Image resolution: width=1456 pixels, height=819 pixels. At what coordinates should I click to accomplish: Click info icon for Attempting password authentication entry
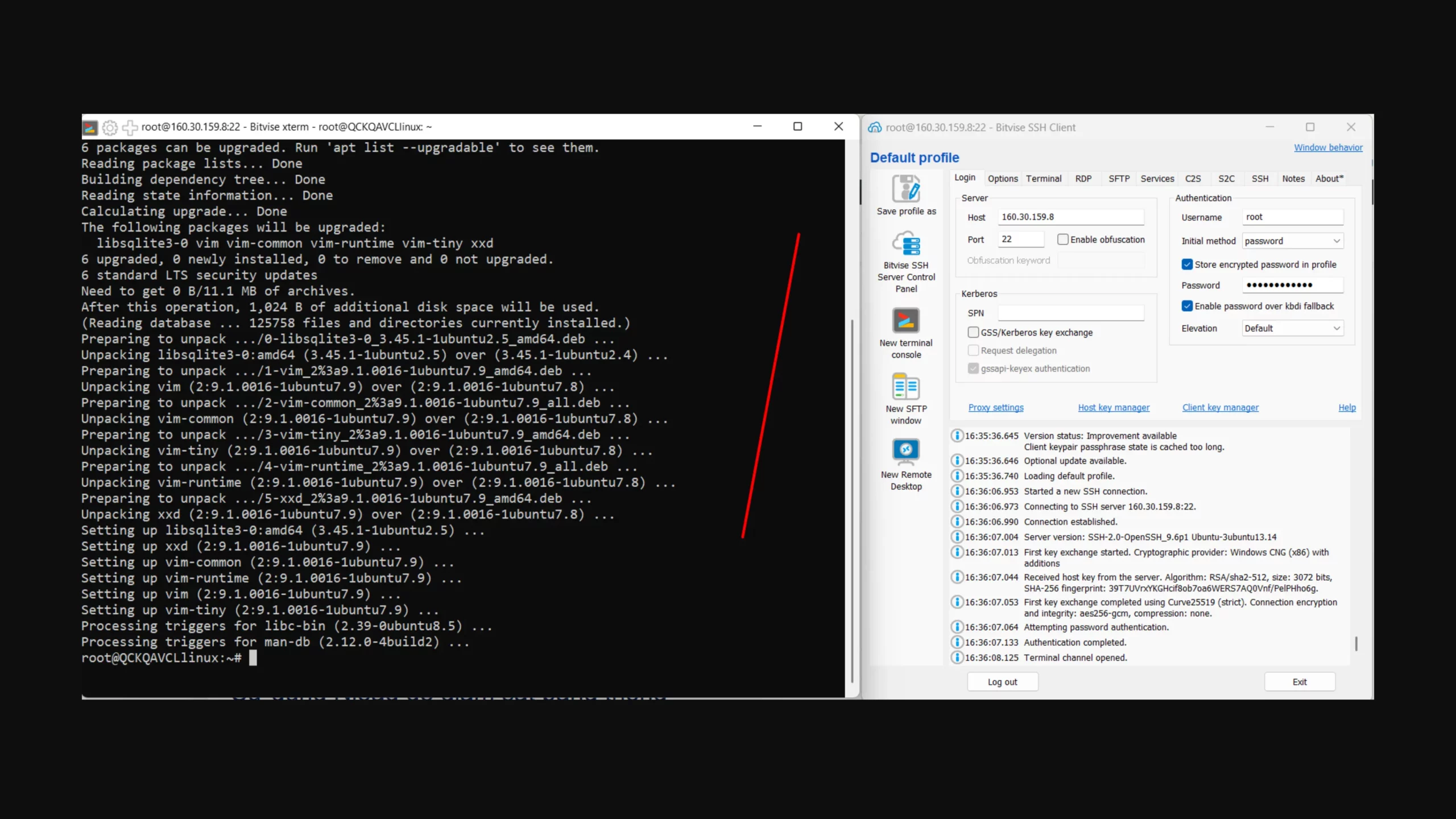coord(957,627)
